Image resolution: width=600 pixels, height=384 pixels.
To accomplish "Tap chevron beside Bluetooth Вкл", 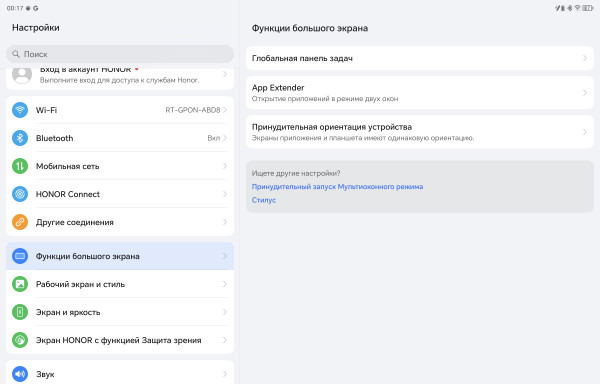I will 225,138.
